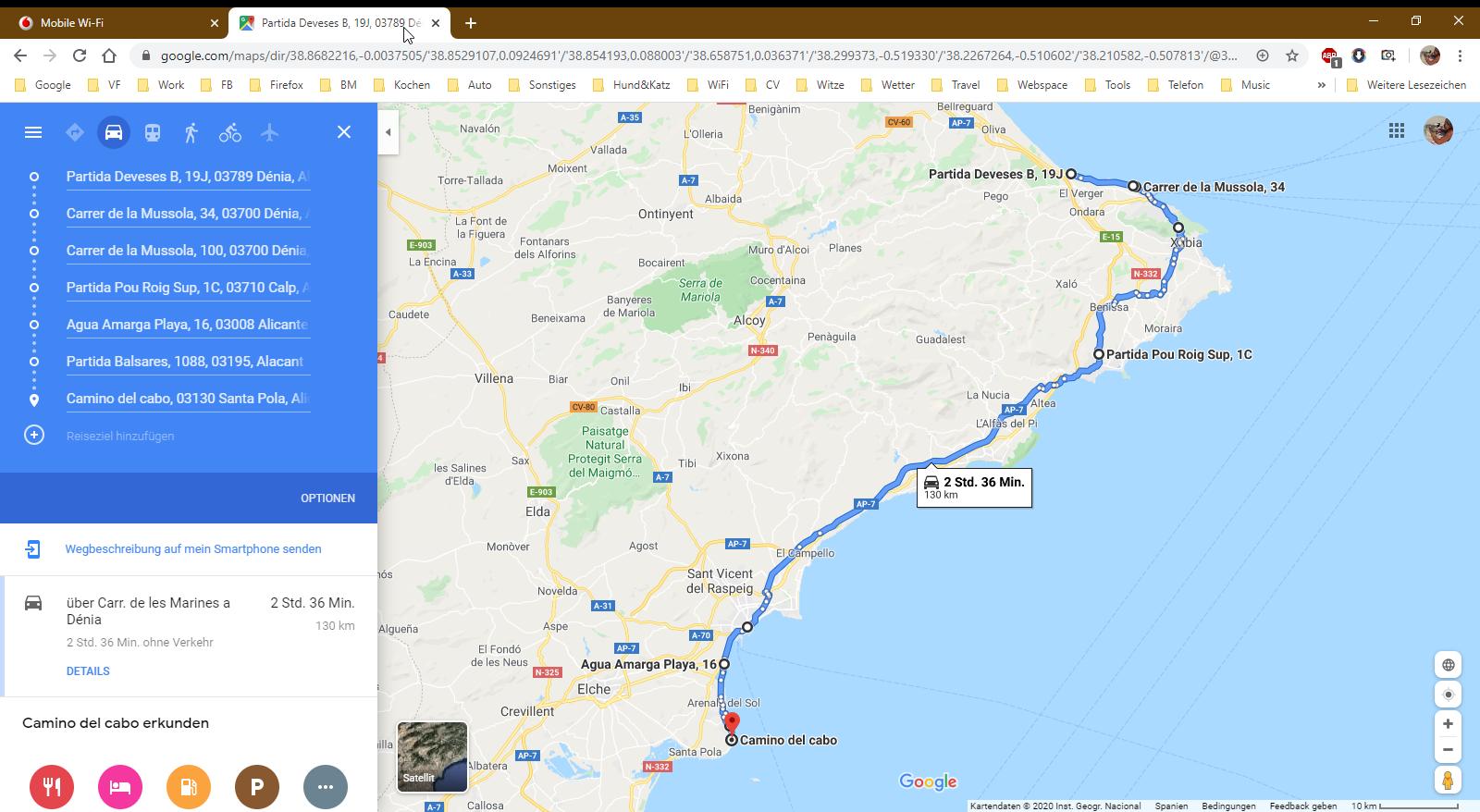Open the Wetter bookmarks folder
The height and width of the screenshot is (812, 1480).
pos(887,84)
